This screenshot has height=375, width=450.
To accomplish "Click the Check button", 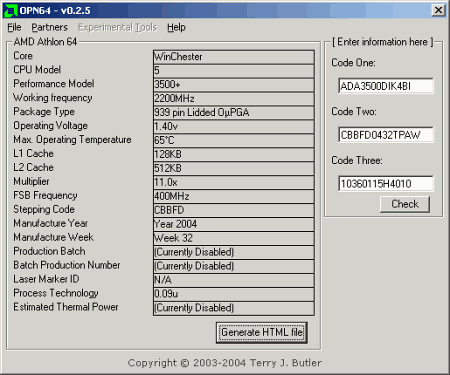I will [405, 204].
